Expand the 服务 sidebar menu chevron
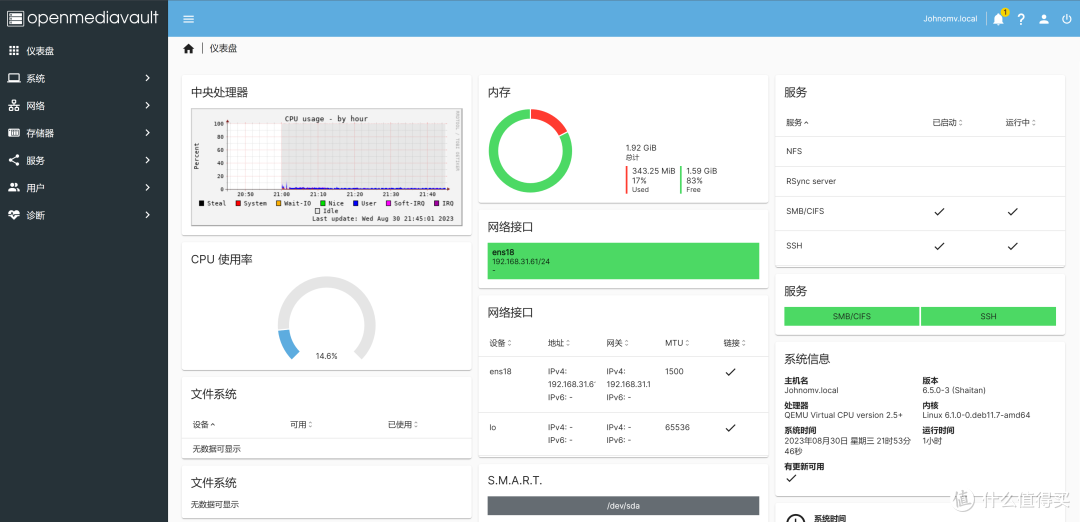This screenshot has height=522, width=1080. (x=147, y=160)
